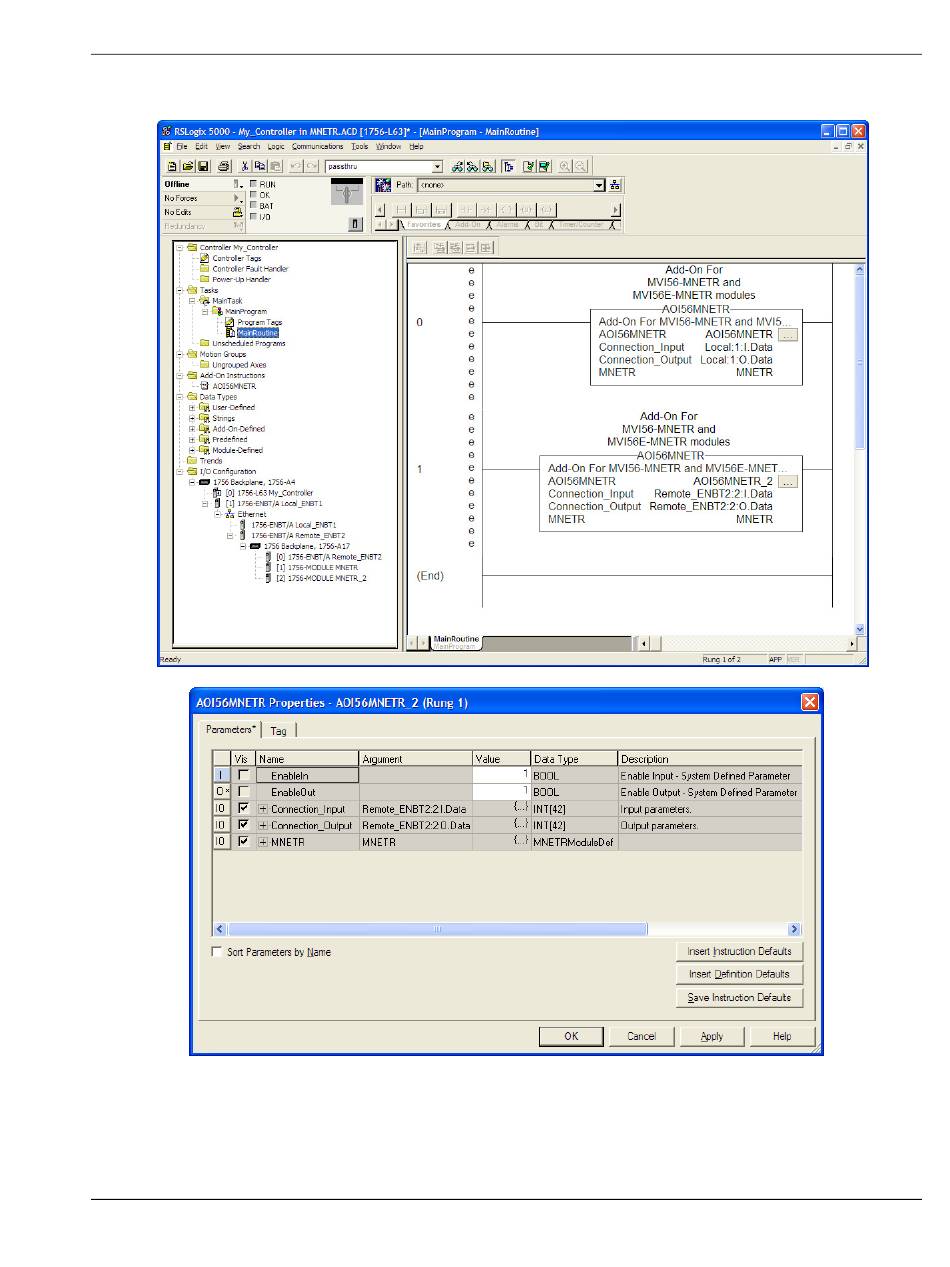Click the ladder editor vertical scrollbar thumb
The image size is (950, 1267).
tap(860, 364)
